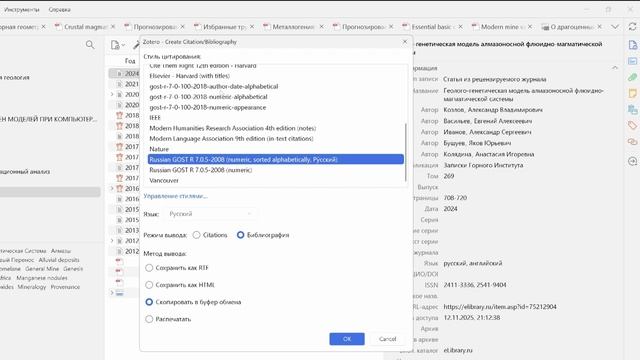Expand the bottom item with blue icon

(x=112, y=293)
